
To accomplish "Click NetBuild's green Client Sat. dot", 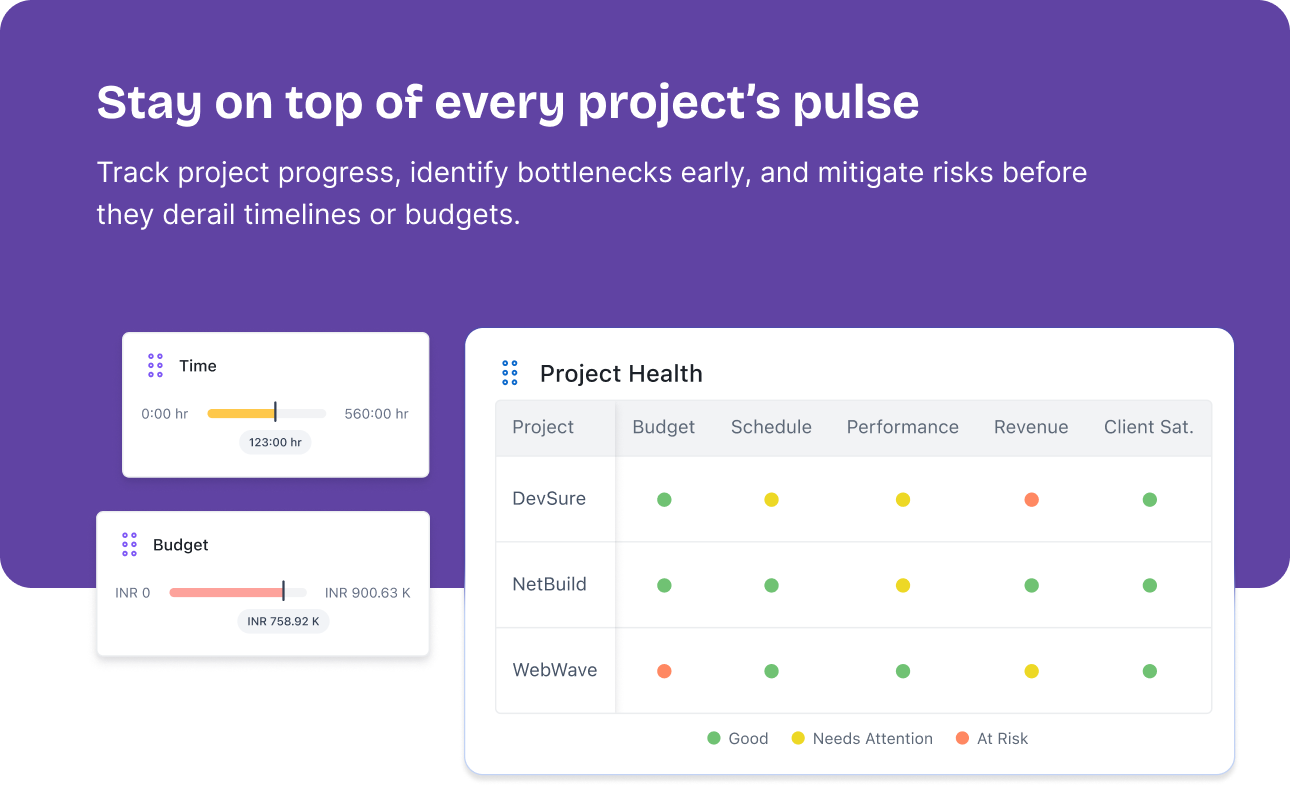I will (x=1149, y=585).
